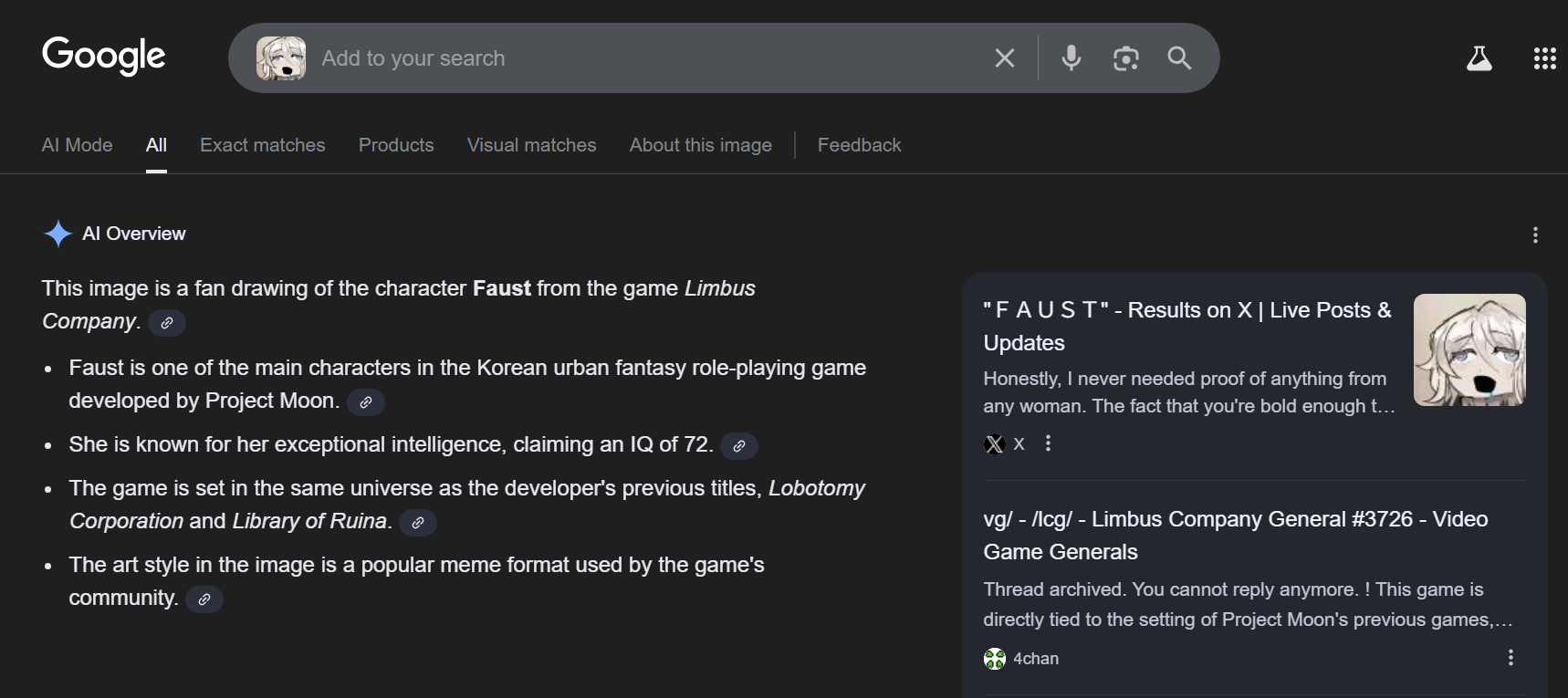Open the 'F A U S T - Results on X' result
This screenshot has height=698, width=1568.
click(x=1187, y=326)
